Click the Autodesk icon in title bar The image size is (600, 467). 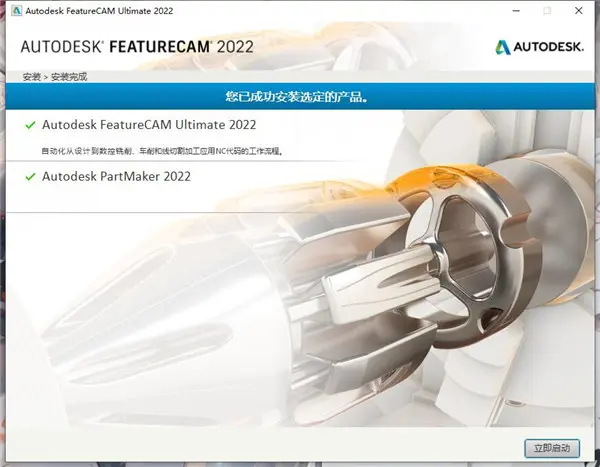click(x=16, y=11)
